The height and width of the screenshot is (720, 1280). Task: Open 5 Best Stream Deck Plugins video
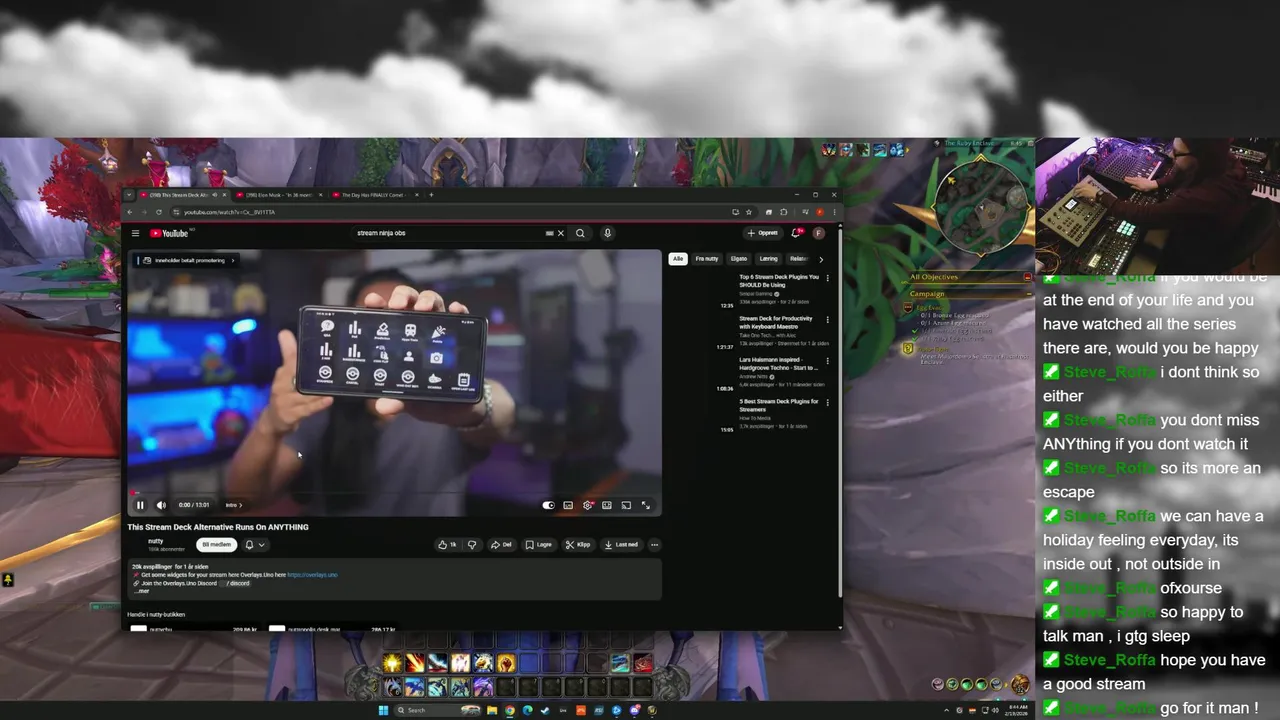tap(778, 405)
